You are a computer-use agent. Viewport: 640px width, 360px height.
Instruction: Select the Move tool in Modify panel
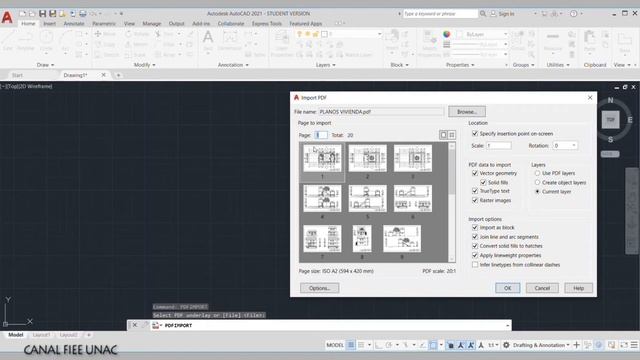coord(105,34)
